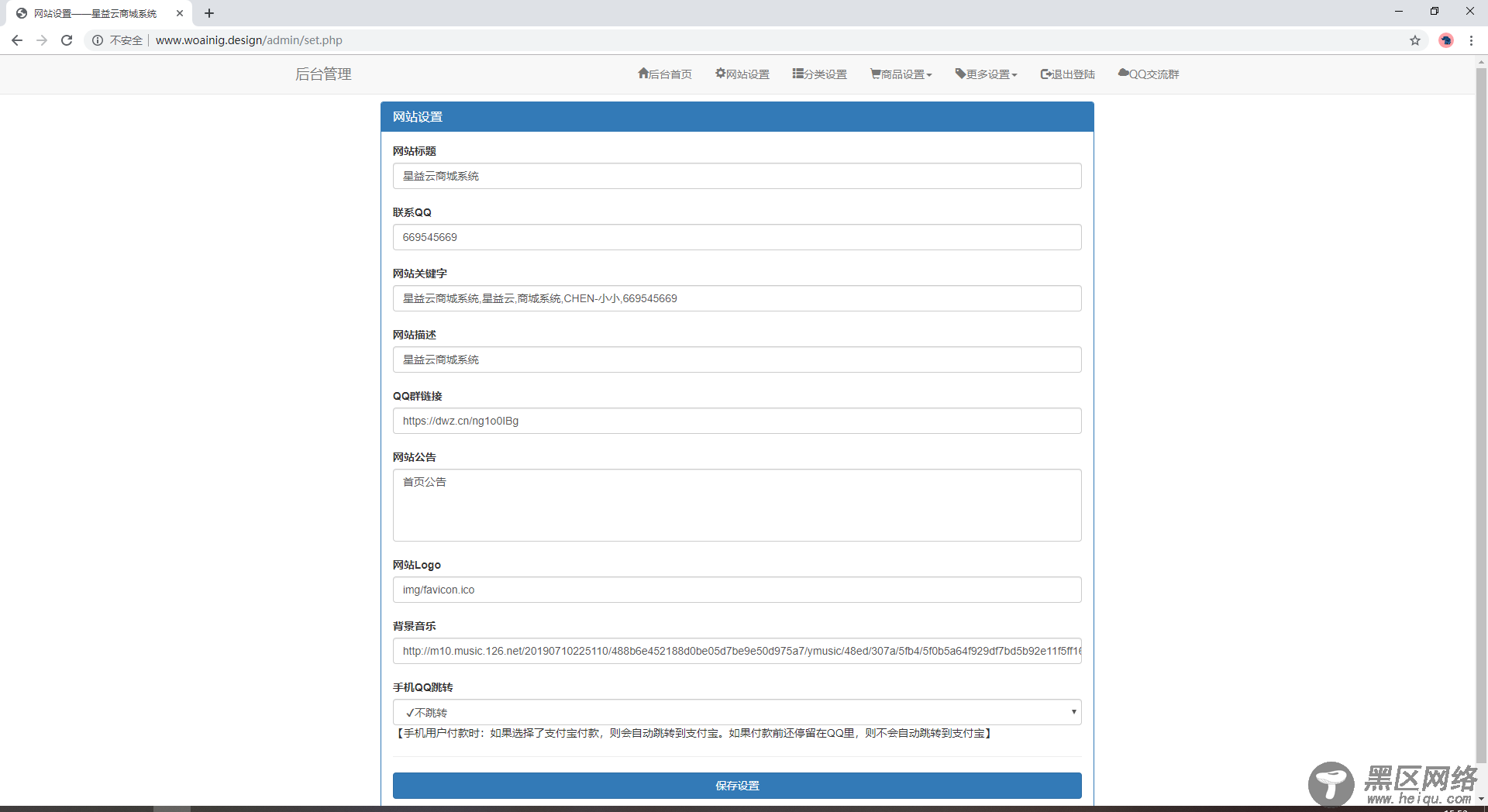Open the site info 不安全 icon

(x=98, y=40)
